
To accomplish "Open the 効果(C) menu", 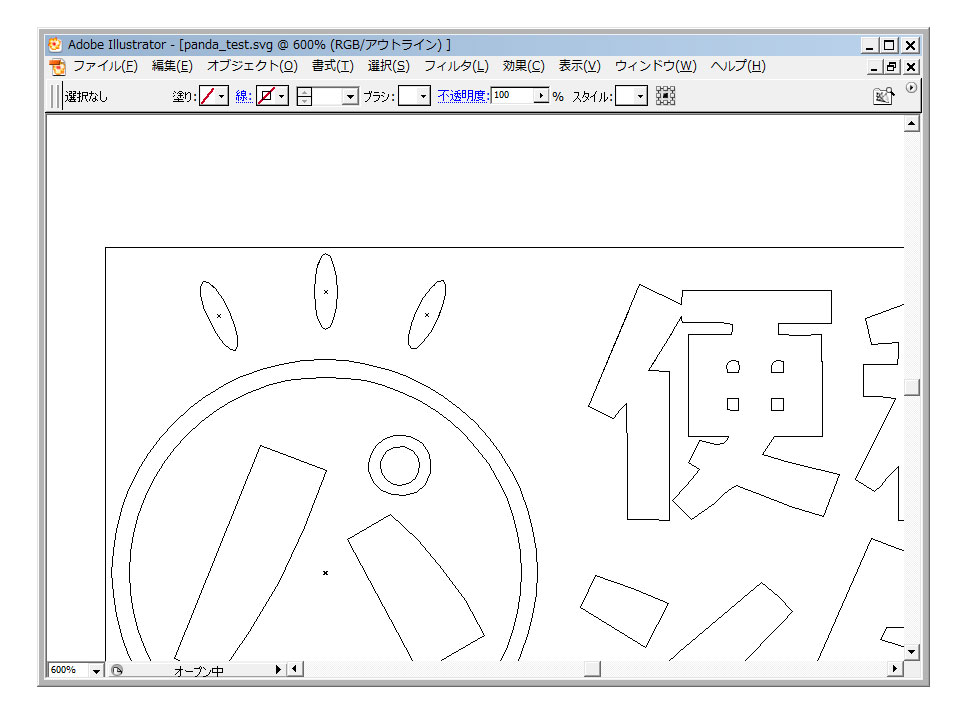I will [523, 66].
